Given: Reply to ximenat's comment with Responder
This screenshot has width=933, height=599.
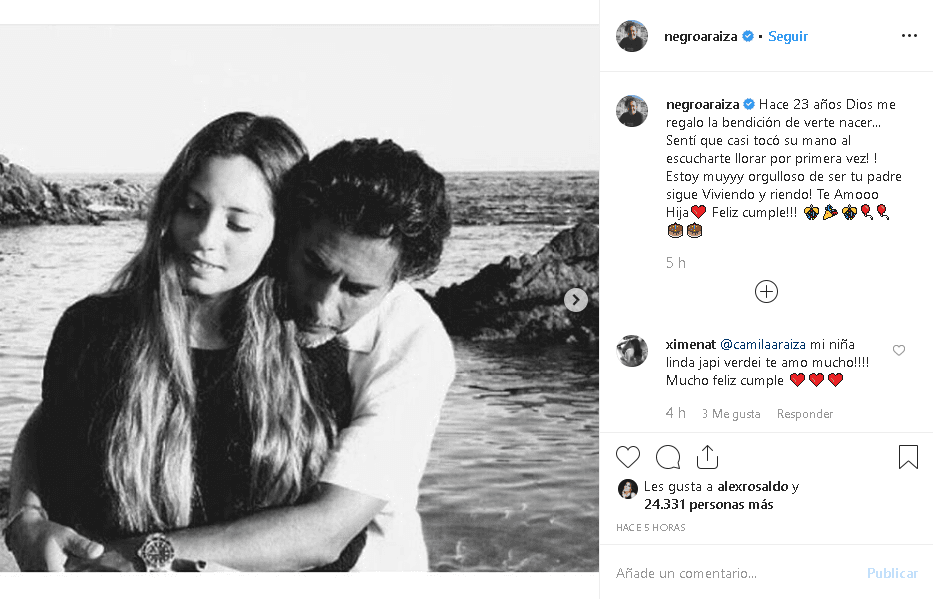Looking at the screenshot, I should pyautogui.click(x=805, y=414).
